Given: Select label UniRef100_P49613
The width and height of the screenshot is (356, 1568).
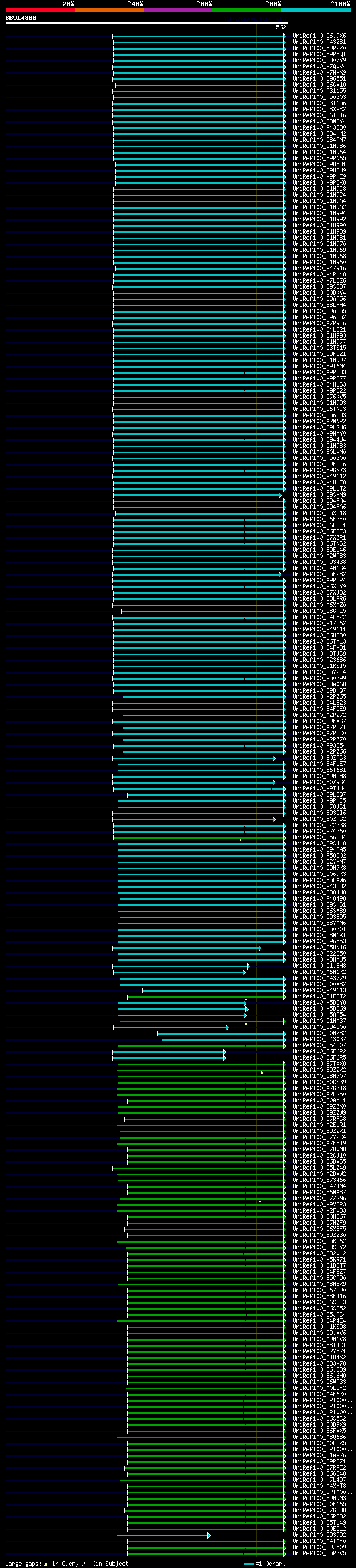Looking at the screenshot, I should point(319,990).
